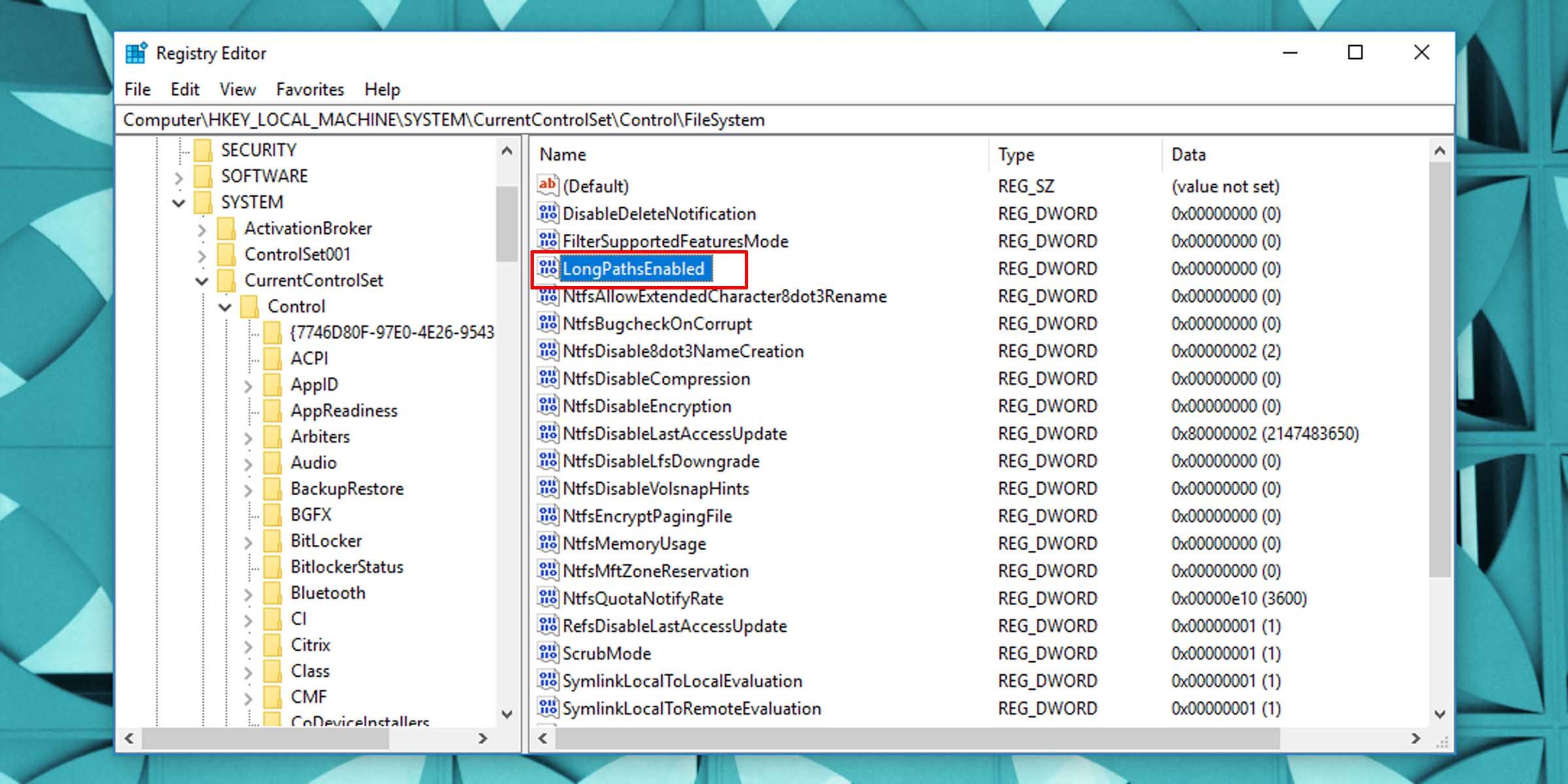The width and height of the screenshot is (1568, 784).
Task: Click the DWORD icon beside NtfsQuotaNotifyRate
Action: pos(547,598)
